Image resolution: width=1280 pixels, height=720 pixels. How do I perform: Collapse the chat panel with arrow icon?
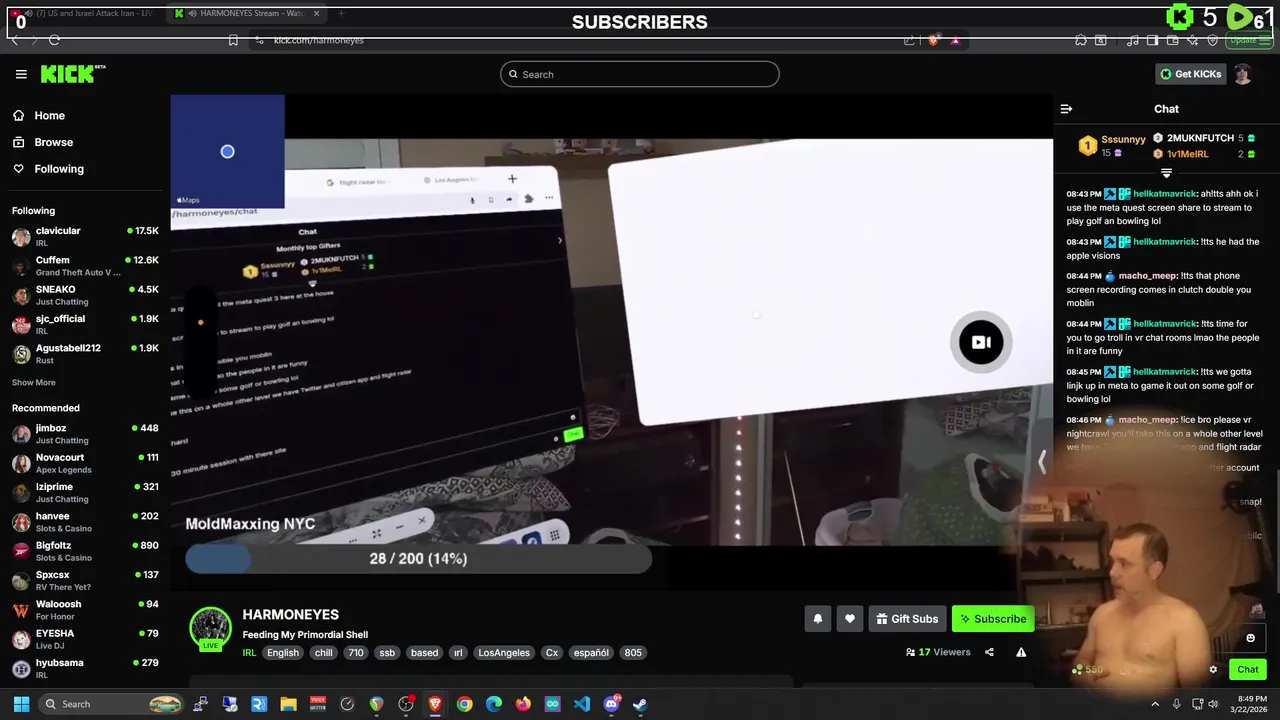coord(1066,109)
